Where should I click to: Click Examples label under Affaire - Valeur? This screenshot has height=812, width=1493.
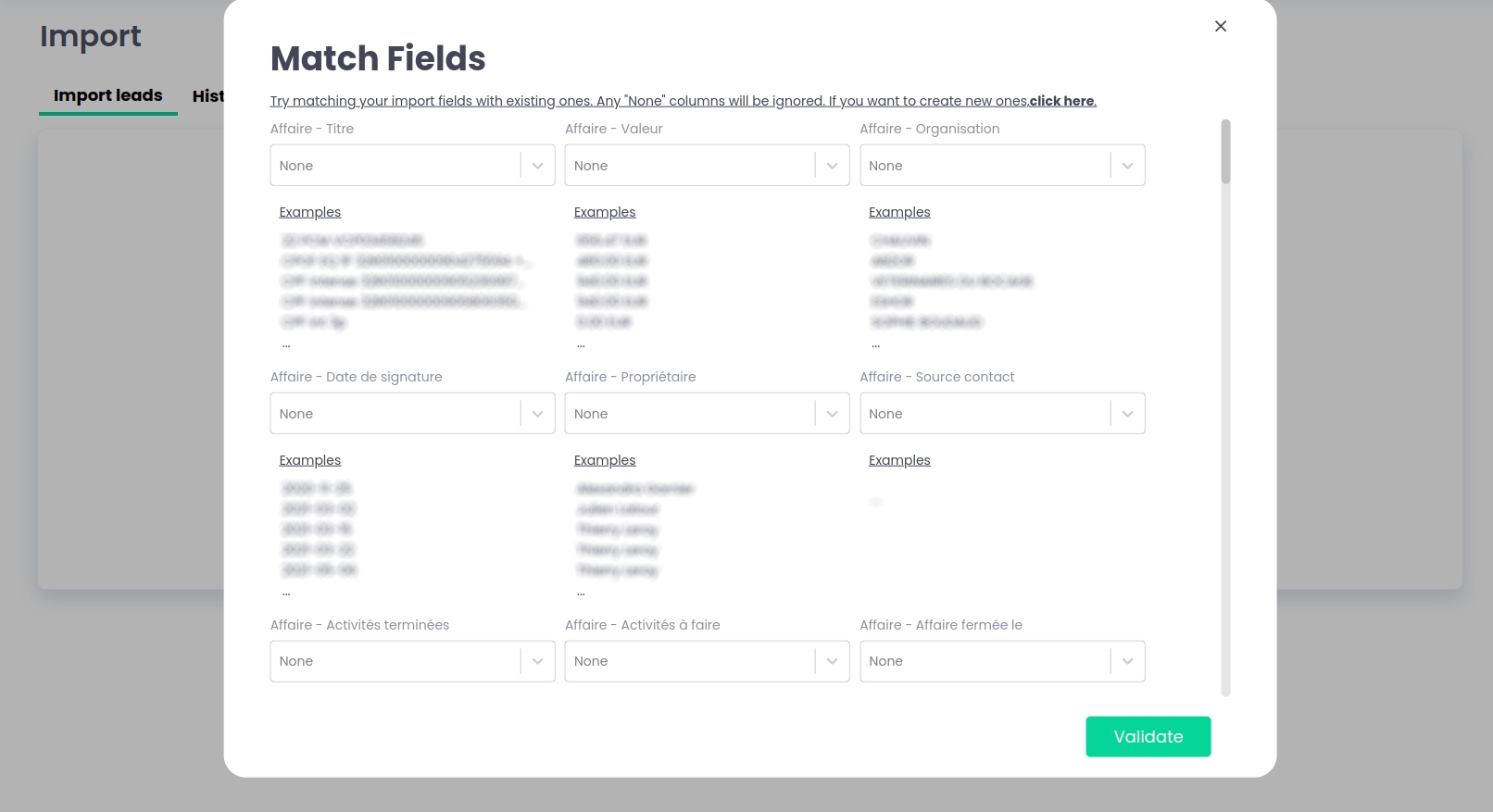coord(605,212)
